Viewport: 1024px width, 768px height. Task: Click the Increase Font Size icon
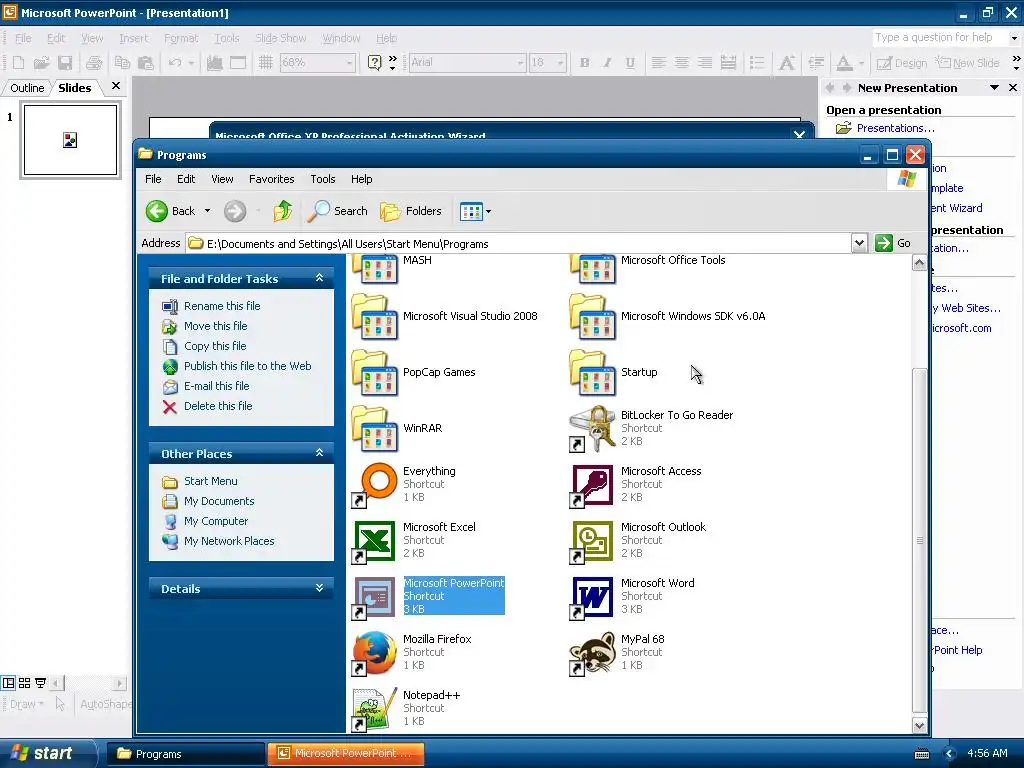[x=787, y=63]
